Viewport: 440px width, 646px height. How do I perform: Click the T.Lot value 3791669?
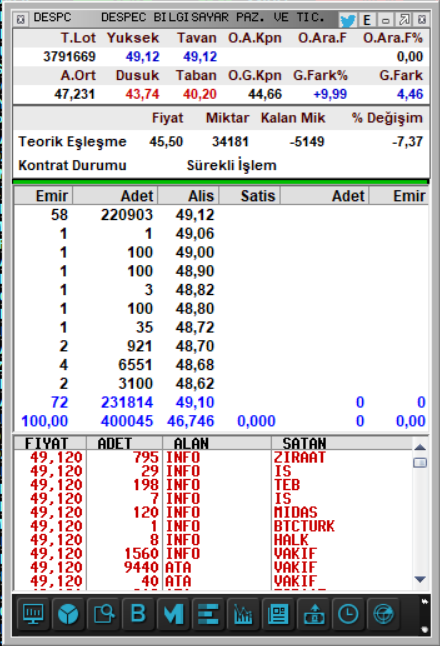(70, 56)
